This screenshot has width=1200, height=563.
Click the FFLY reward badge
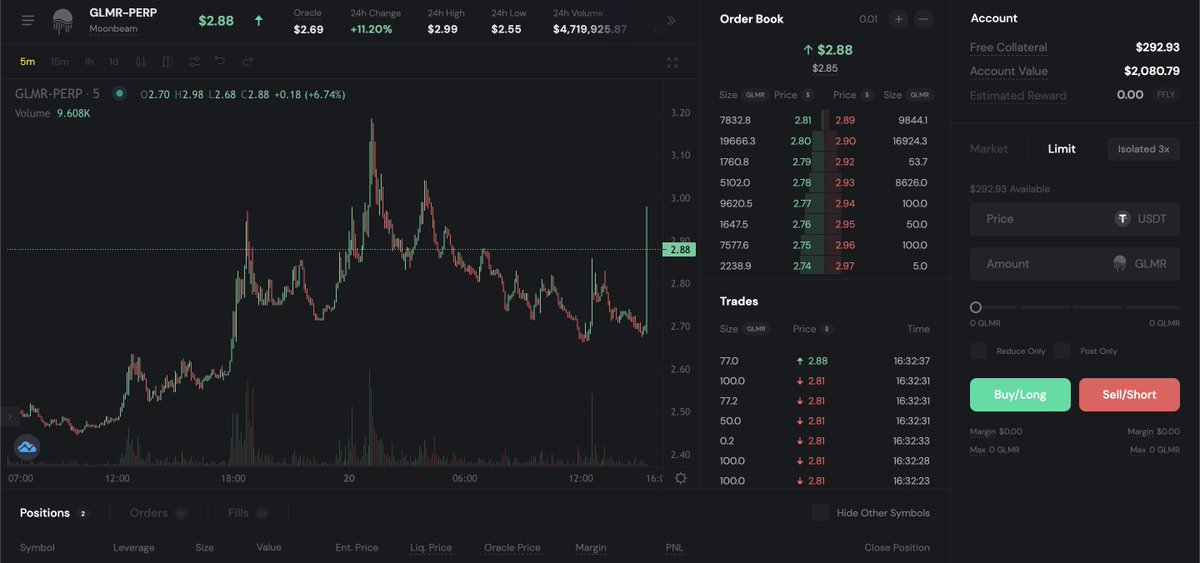[x=1165, y=95]
